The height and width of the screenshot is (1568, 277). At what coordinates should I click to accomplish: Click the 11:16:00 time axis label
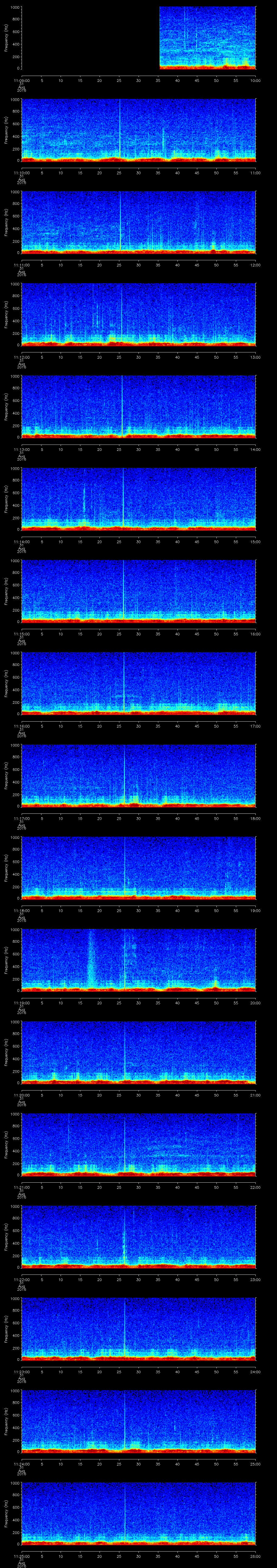[21, 726]
